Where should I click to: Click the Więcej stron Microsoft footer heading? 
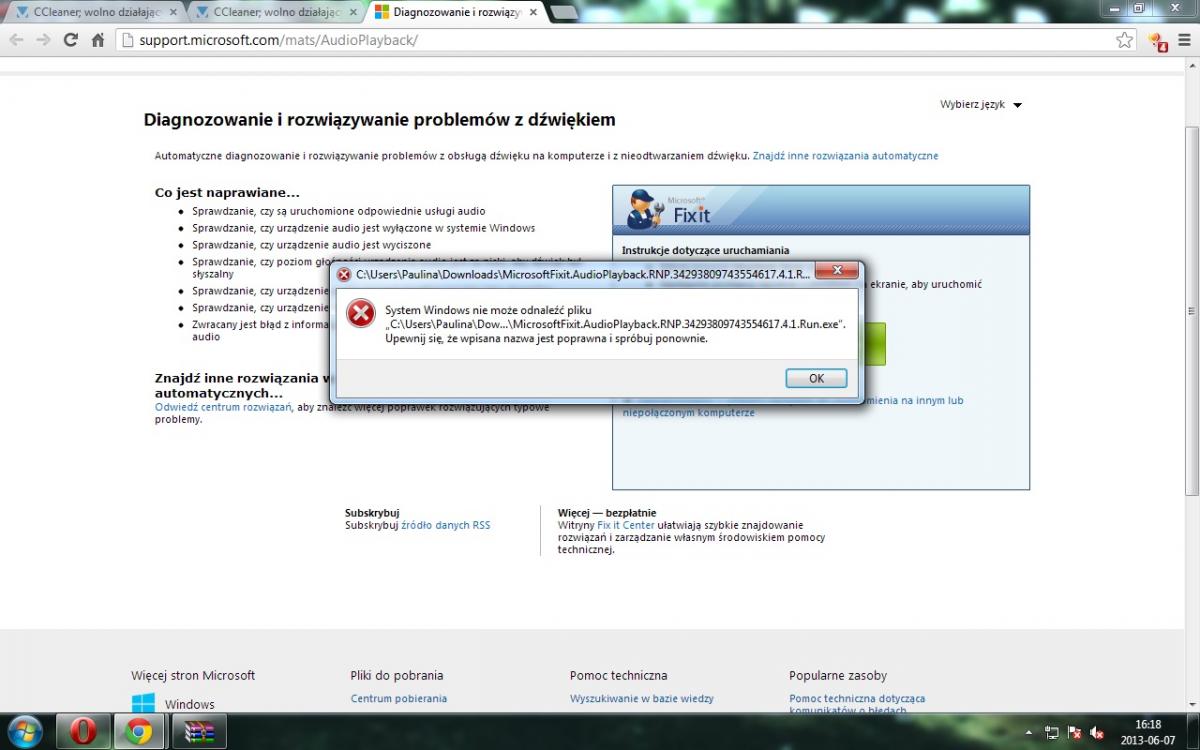point(193,675)
